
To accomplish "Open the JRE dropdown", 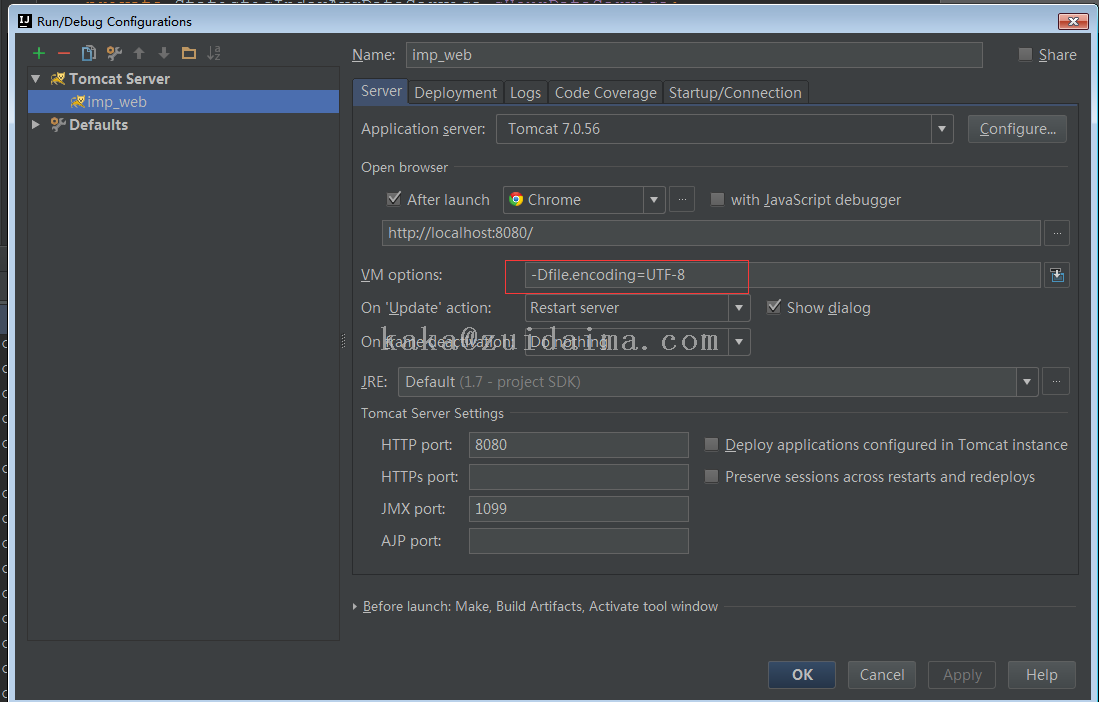I will pyautogui.click(x=1026, y=382).
